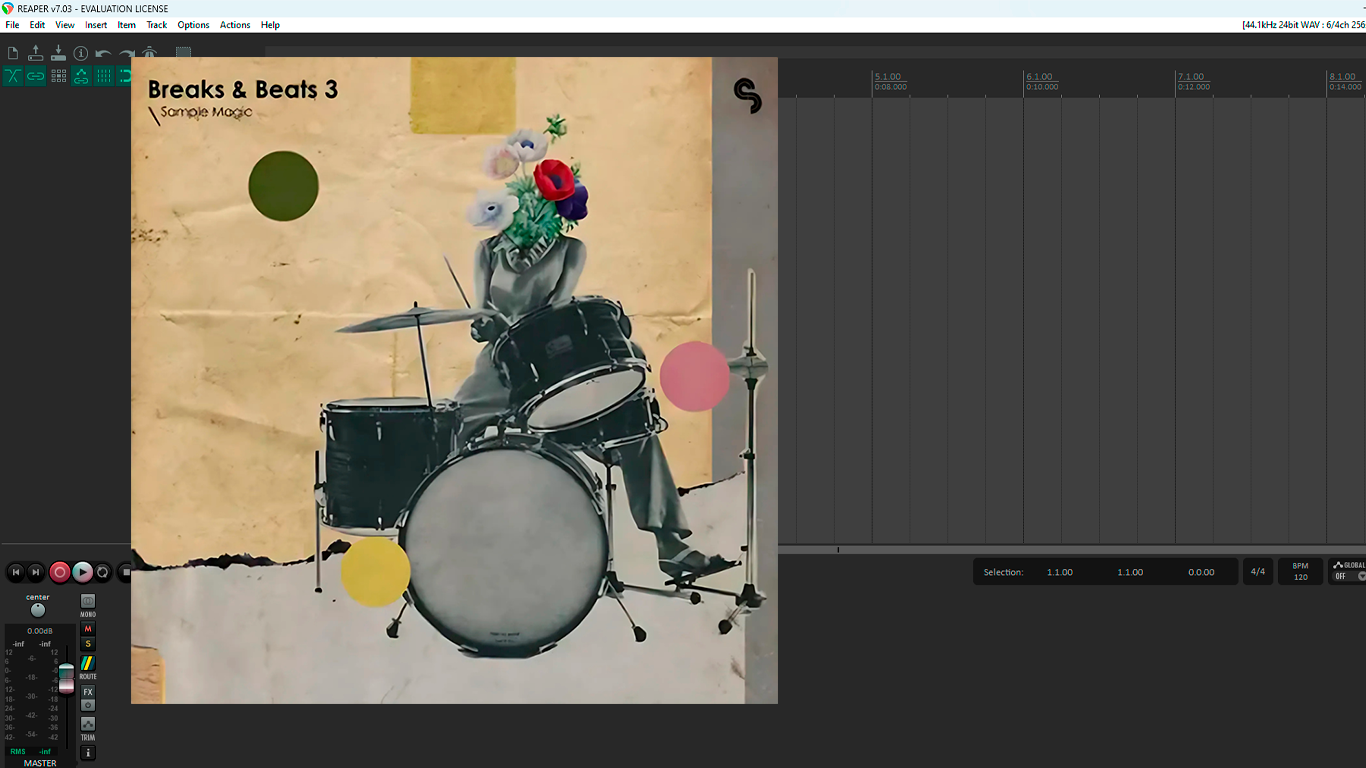The height and width of the screenshot is (768, 1366).
Task: Click the horizontal scrollbar below the arrange view
Action: pyautogui.click(x=1072, y=549)
